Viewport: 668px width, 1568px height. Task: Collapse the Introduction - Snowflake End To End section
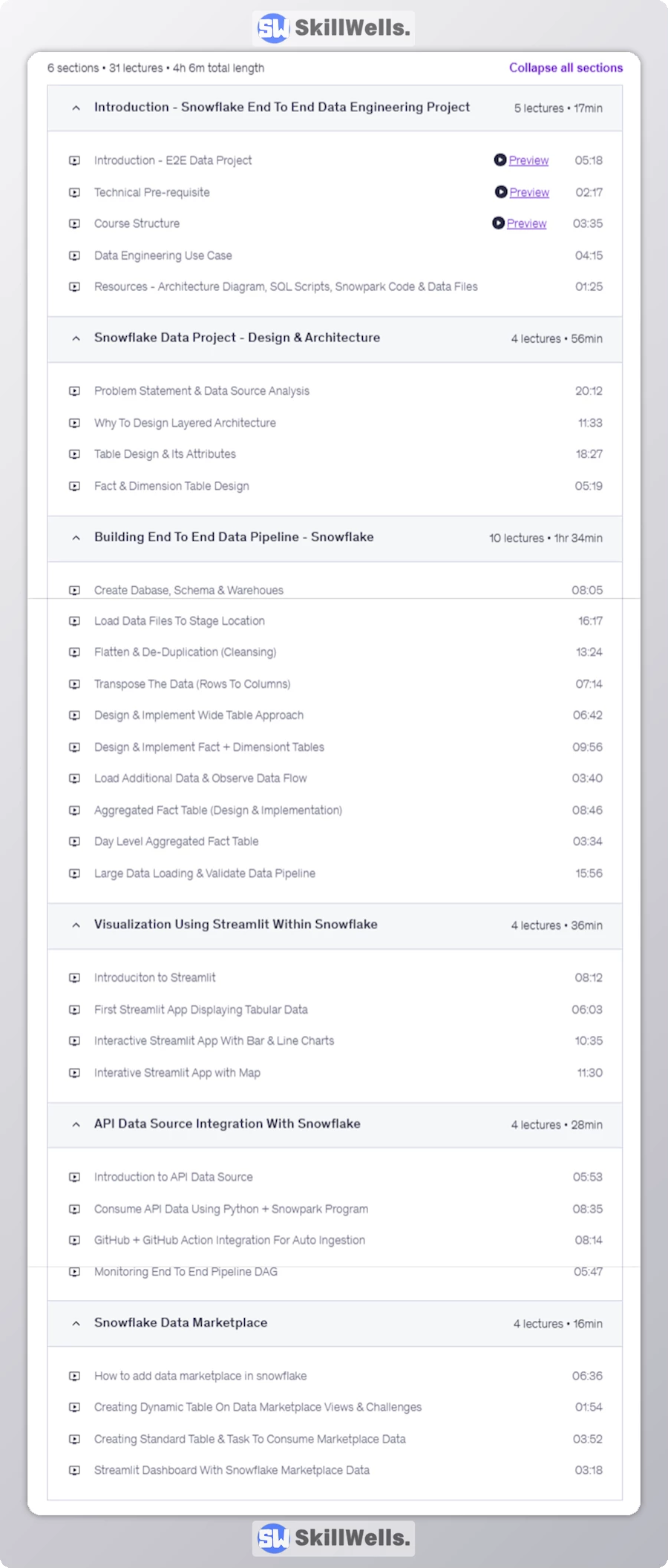tap(76, 108)
